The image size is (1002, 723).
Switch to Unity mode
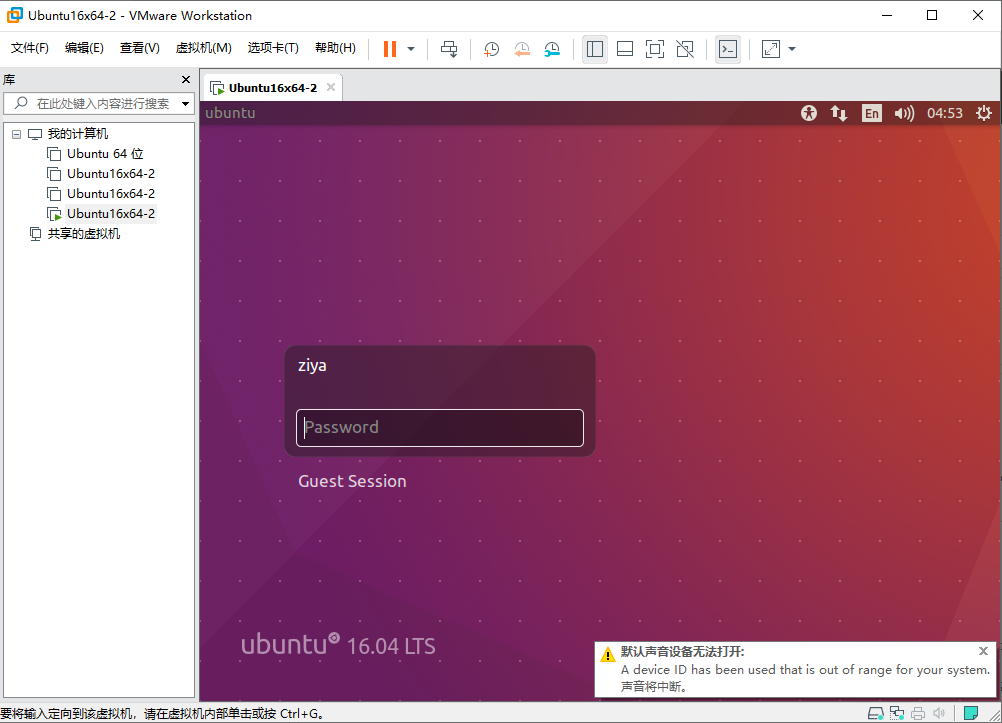pyautogui.click(x=685, y=49)
